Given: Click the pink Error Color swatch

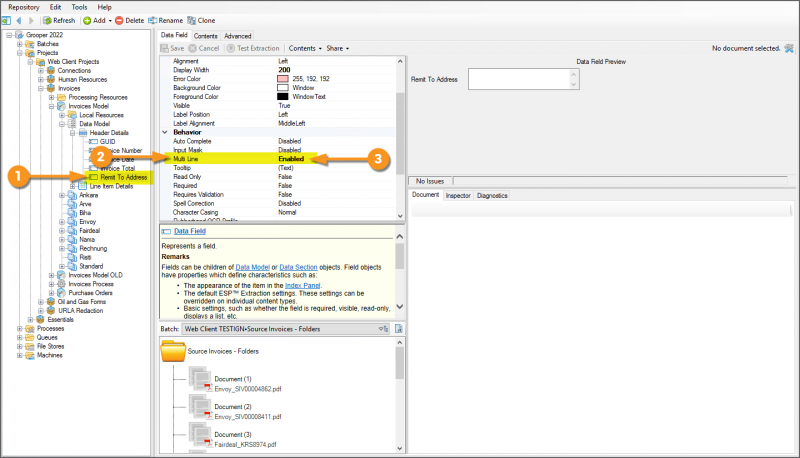Looking at the screenshot, I should click(x=283, y=79).
